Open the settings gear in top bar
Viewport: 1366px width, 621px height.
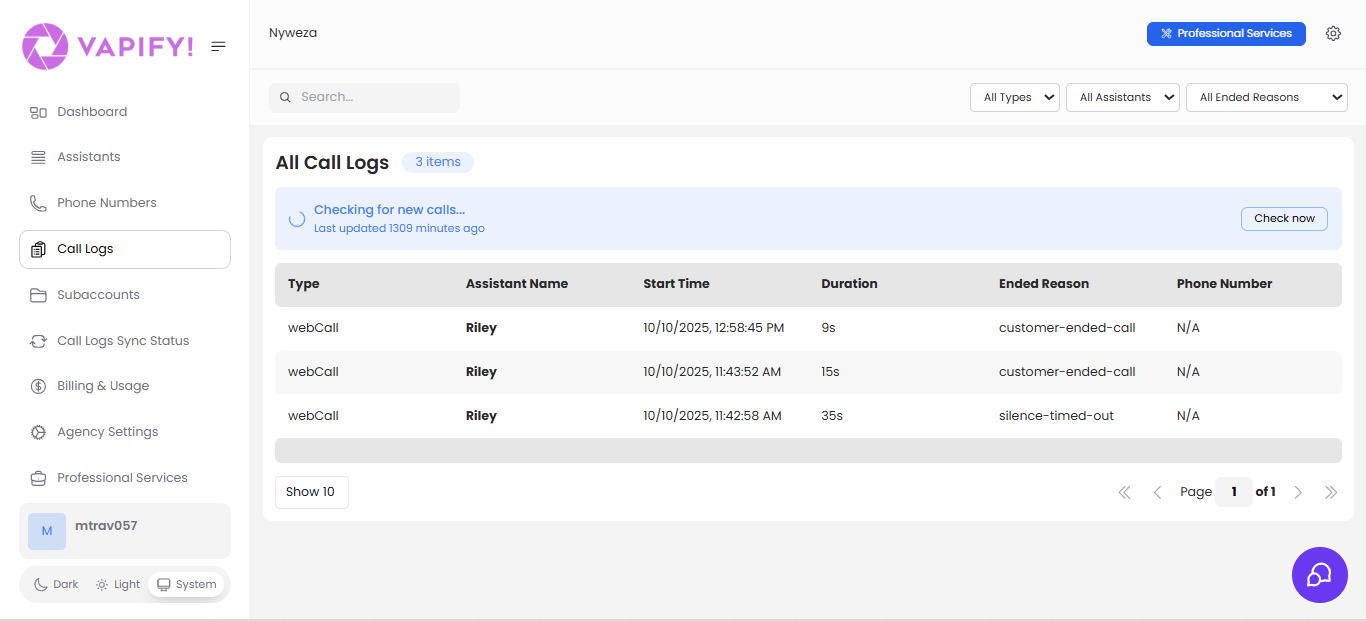(1333, 33)
